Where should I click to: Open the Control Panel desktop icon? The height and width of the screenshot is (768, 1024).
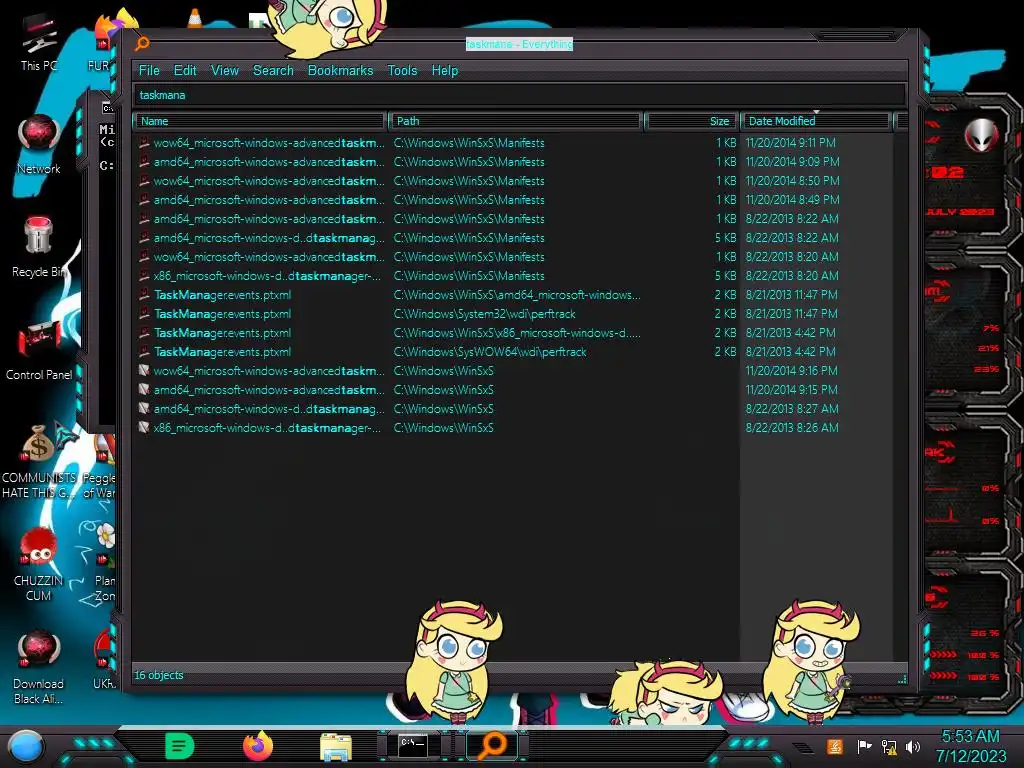point(39,351)
